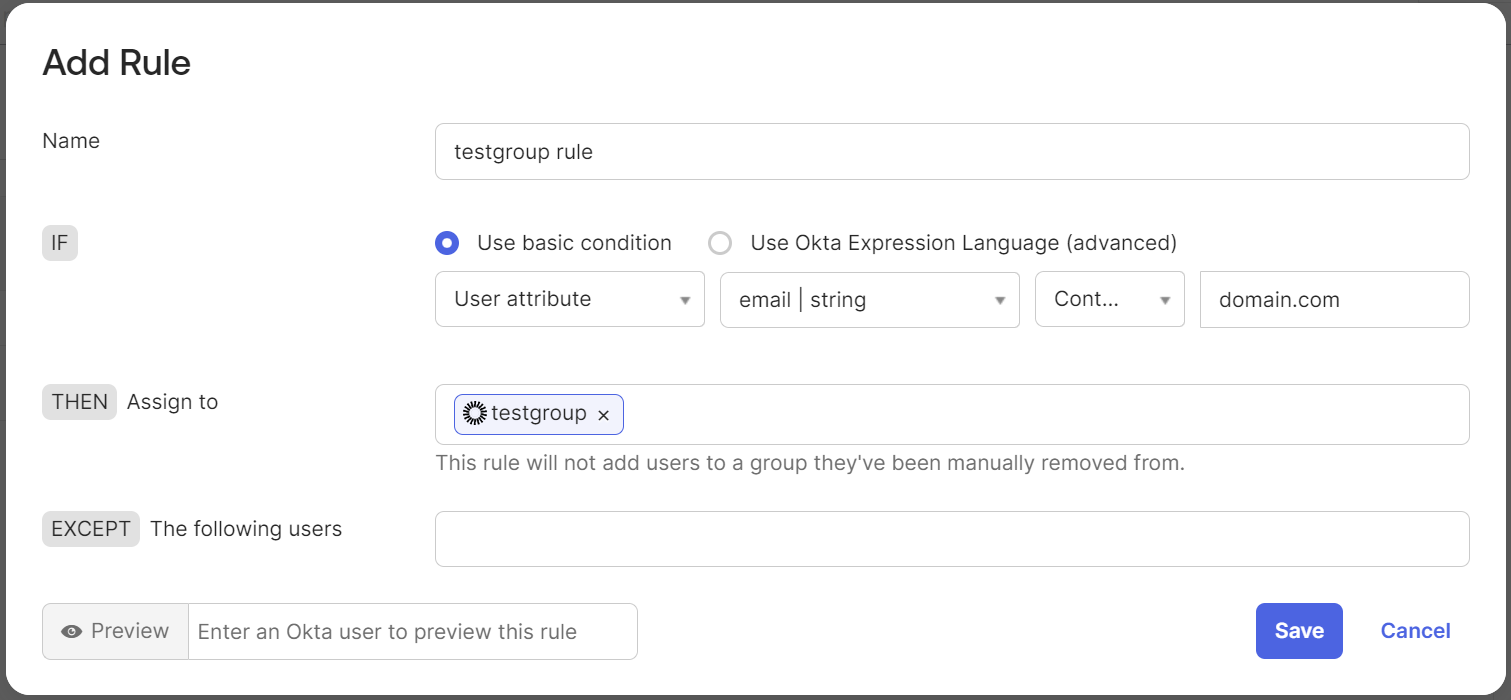
Task: Click the THEN badge label
Action: (x=80, y=402)
